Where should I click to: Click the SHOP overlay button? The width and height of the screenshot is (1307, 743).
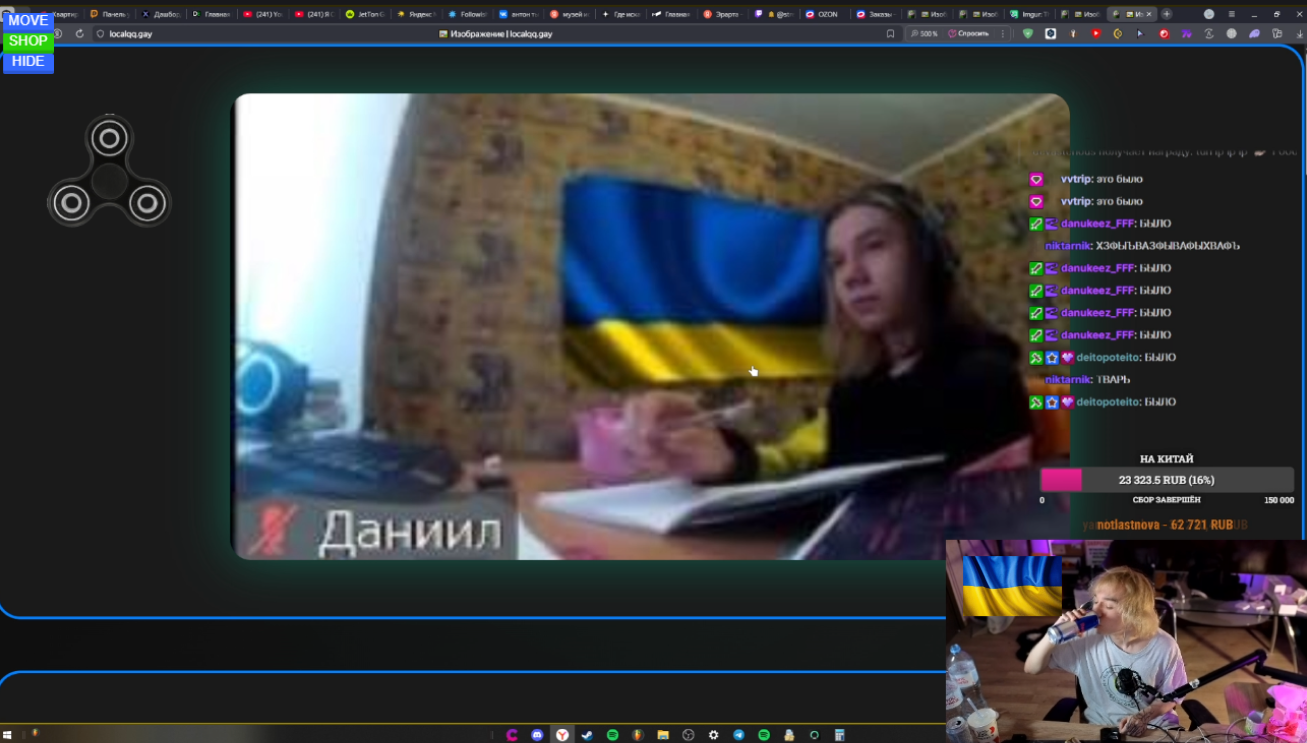28,41
